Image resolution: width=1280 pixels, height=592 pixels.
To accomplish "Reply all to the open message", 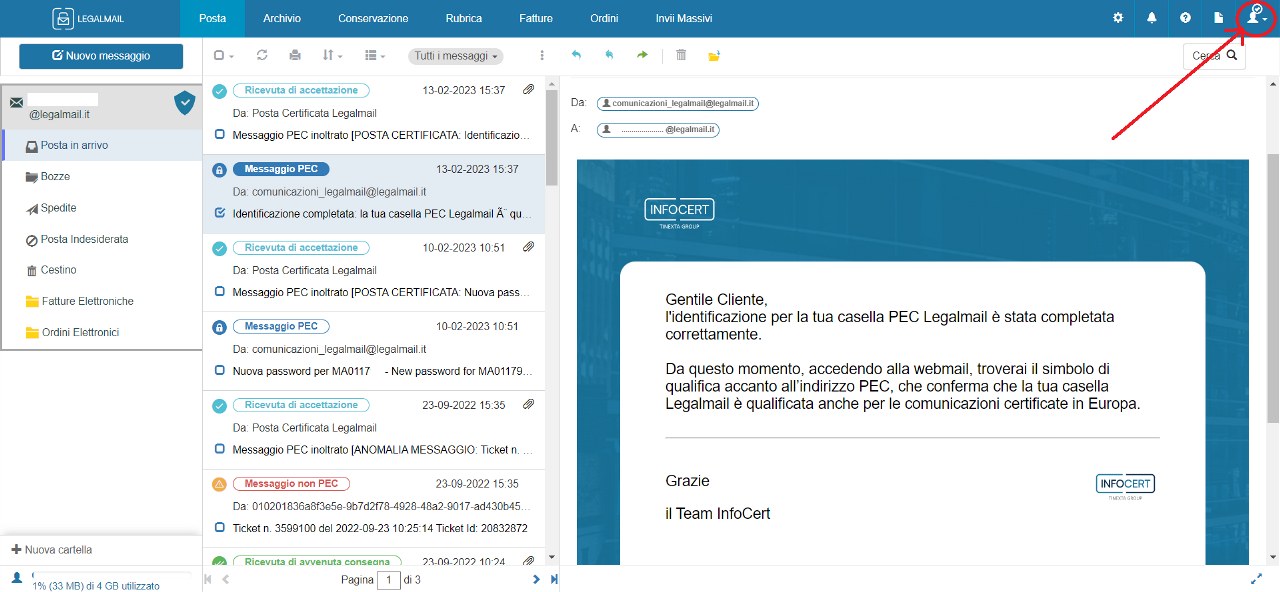I will (x=609, y=56).
